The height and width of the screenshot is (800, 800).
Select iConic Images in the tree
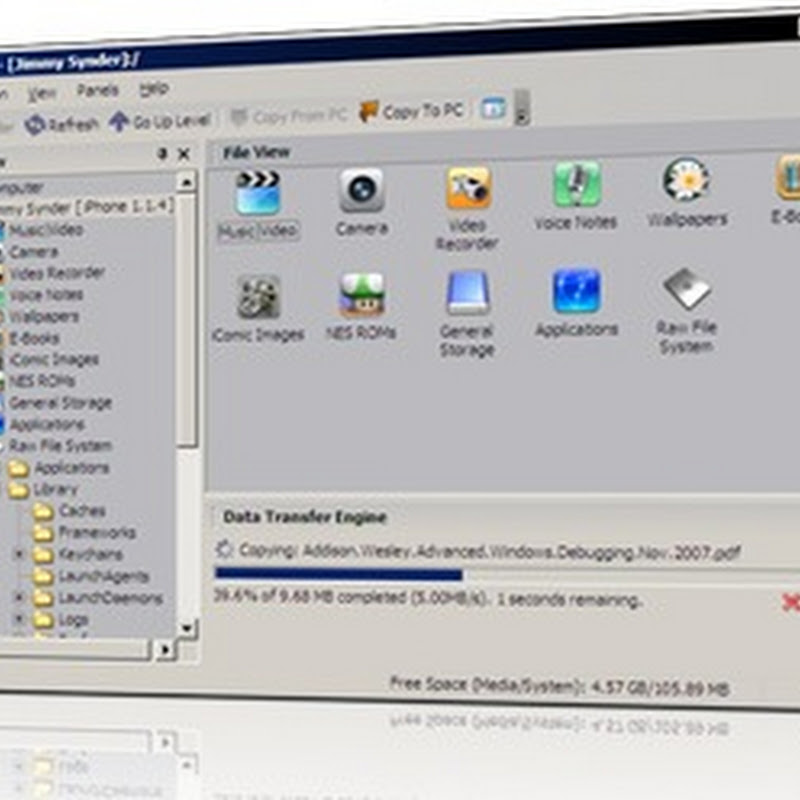pyautogui.click(x=54, y=360)
